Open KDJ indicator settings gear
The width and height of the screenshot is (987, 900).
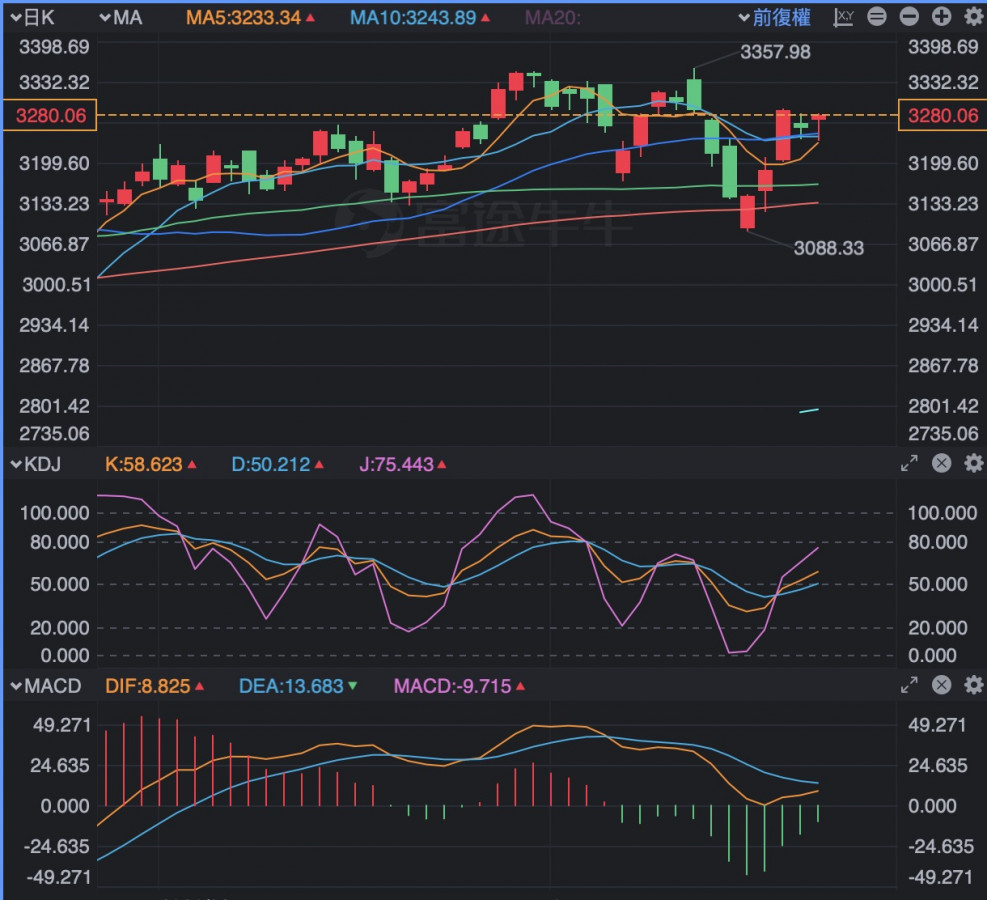point(973,463)
